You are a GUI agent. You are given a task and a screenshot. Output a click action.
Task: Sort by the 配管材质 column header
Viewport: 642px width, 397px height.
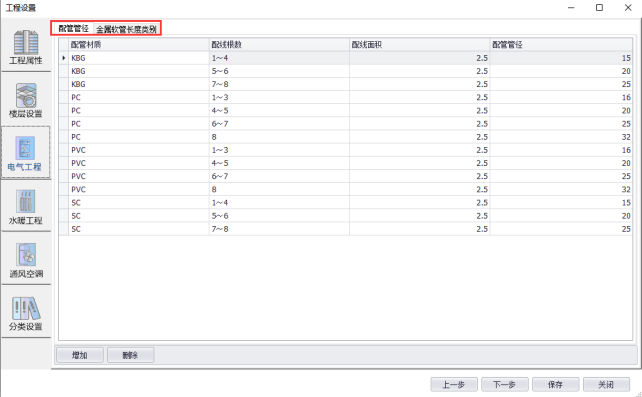coord(139,45)
